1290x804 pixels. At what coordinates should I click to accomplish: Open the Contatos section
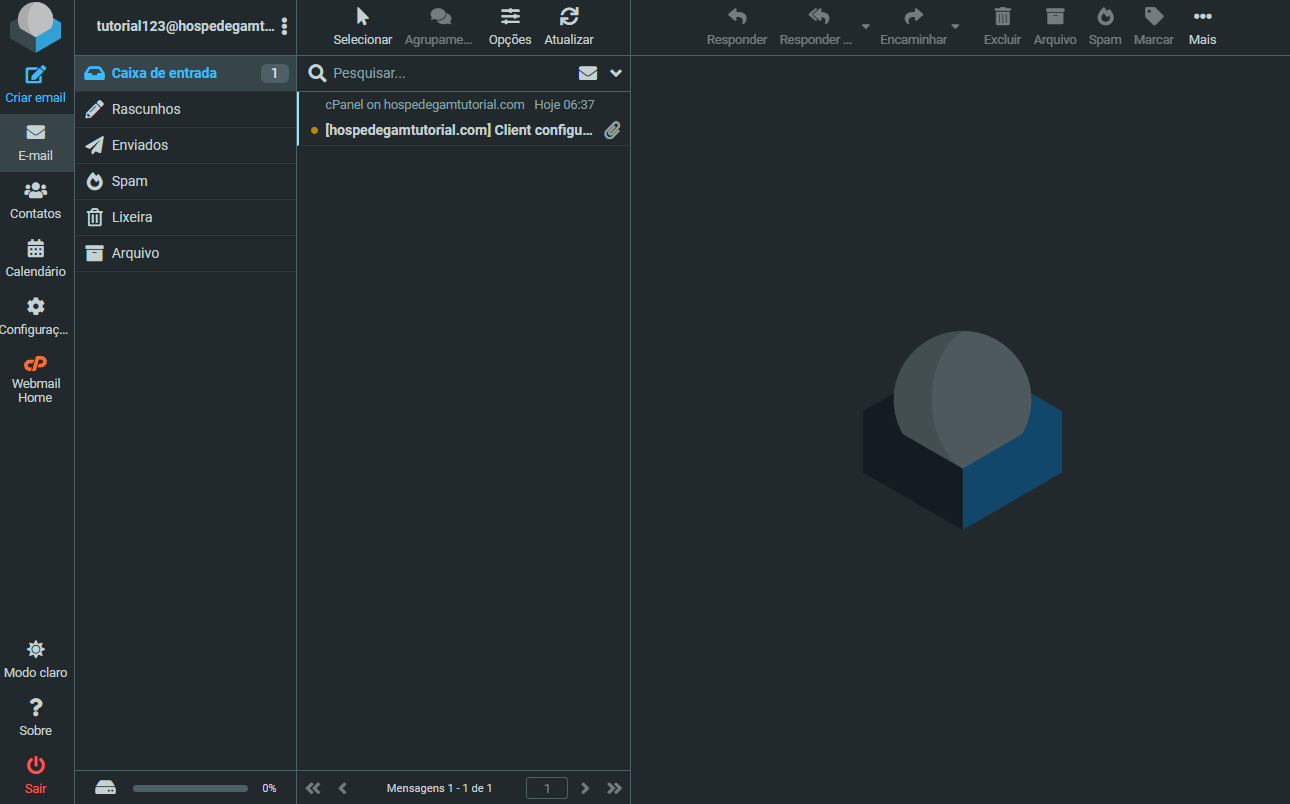[36, 200]
